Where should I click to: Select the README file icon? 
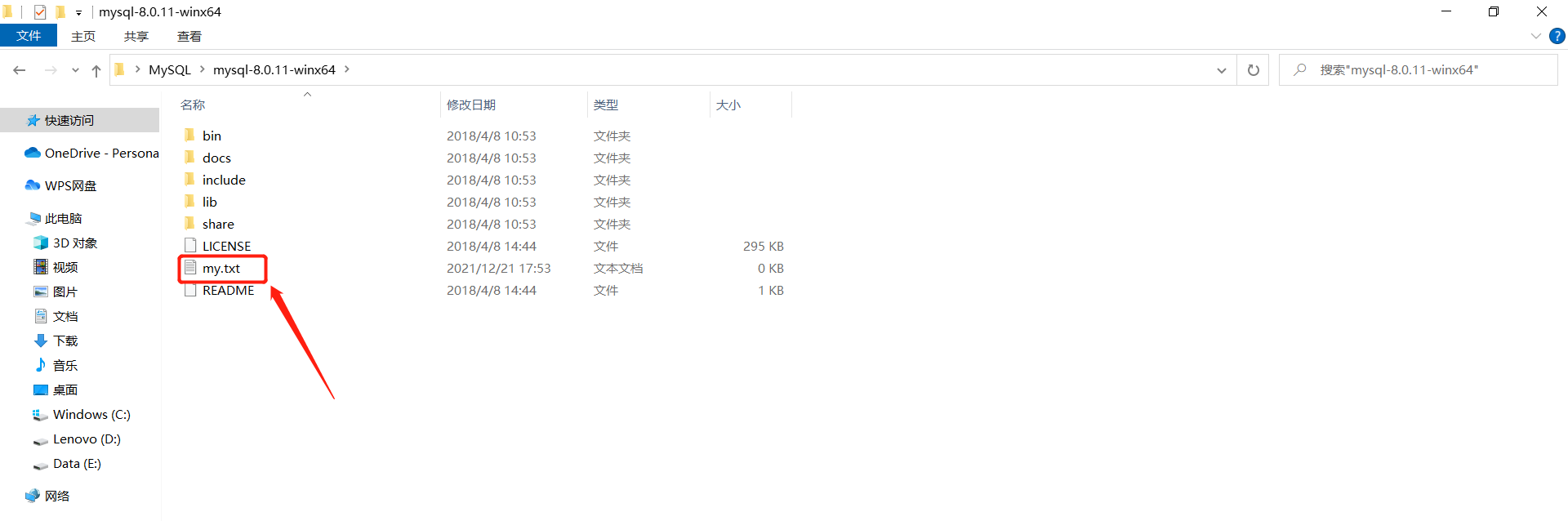point(190,289)
